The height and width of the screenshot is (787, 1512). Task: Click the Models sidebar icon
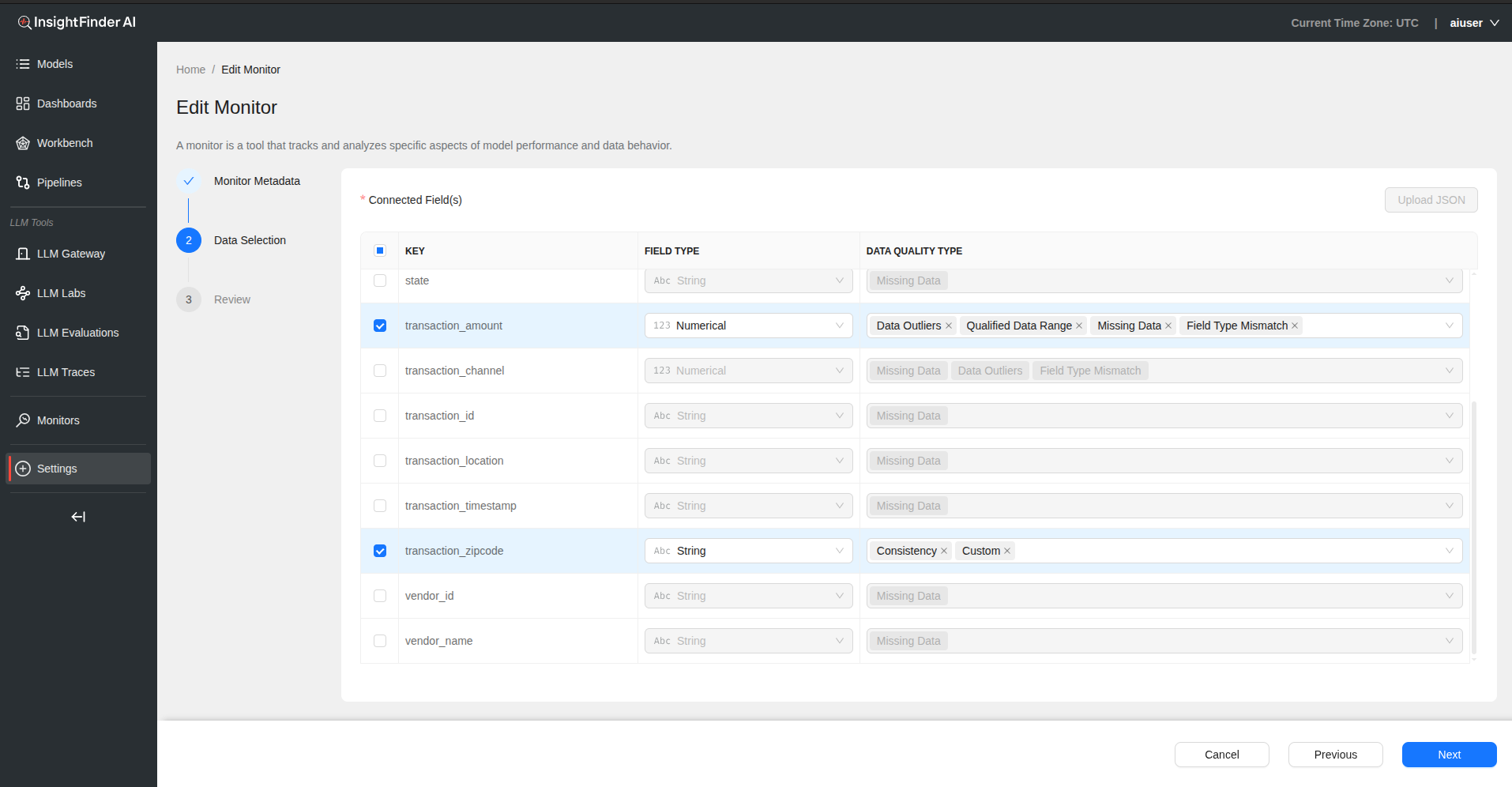(23, 64)
